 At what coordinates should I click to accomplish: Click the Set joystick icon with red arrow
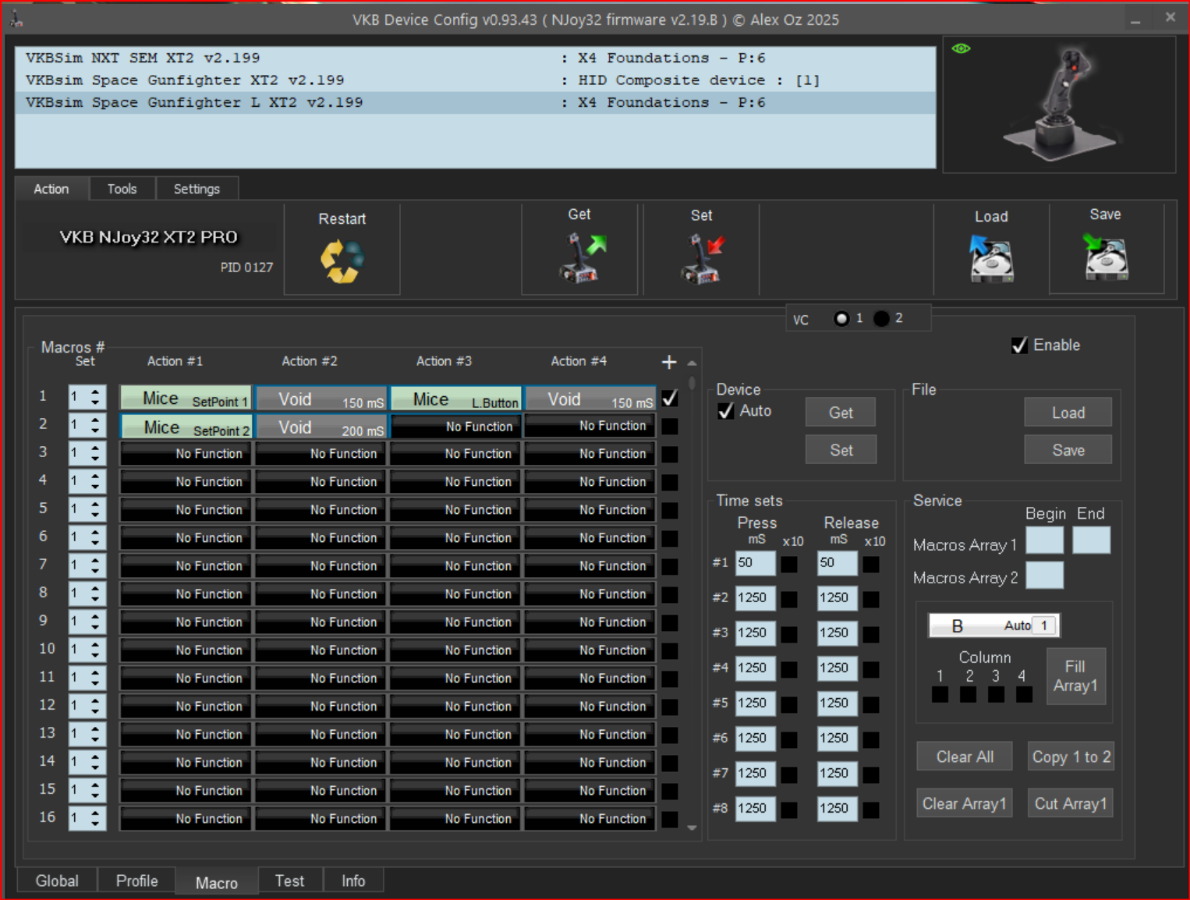[x=701, y=258]
